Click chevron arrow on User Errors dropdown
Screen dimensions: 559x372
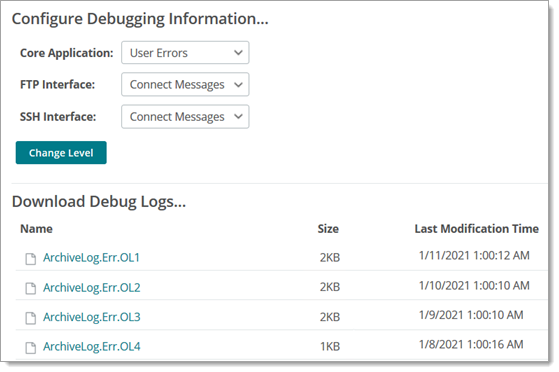(x=238, y=53)
